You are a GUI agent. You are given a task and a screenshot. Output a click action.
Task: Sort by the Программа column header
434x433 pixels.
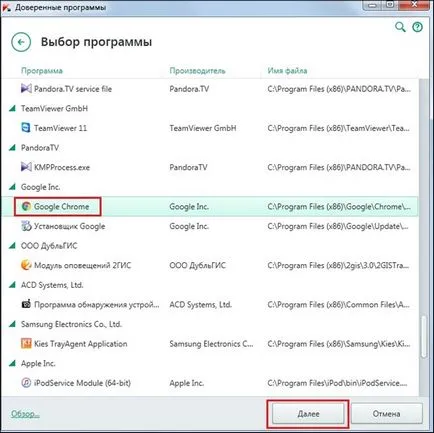coord(42,71)
